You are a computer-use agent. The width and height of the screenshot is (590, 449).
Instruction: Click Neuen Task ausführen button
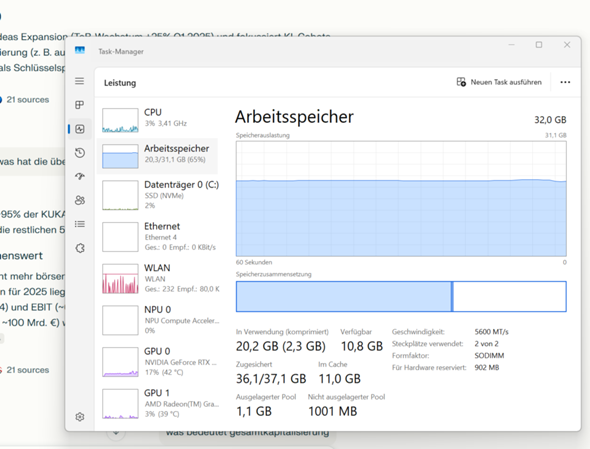(499, 82)
